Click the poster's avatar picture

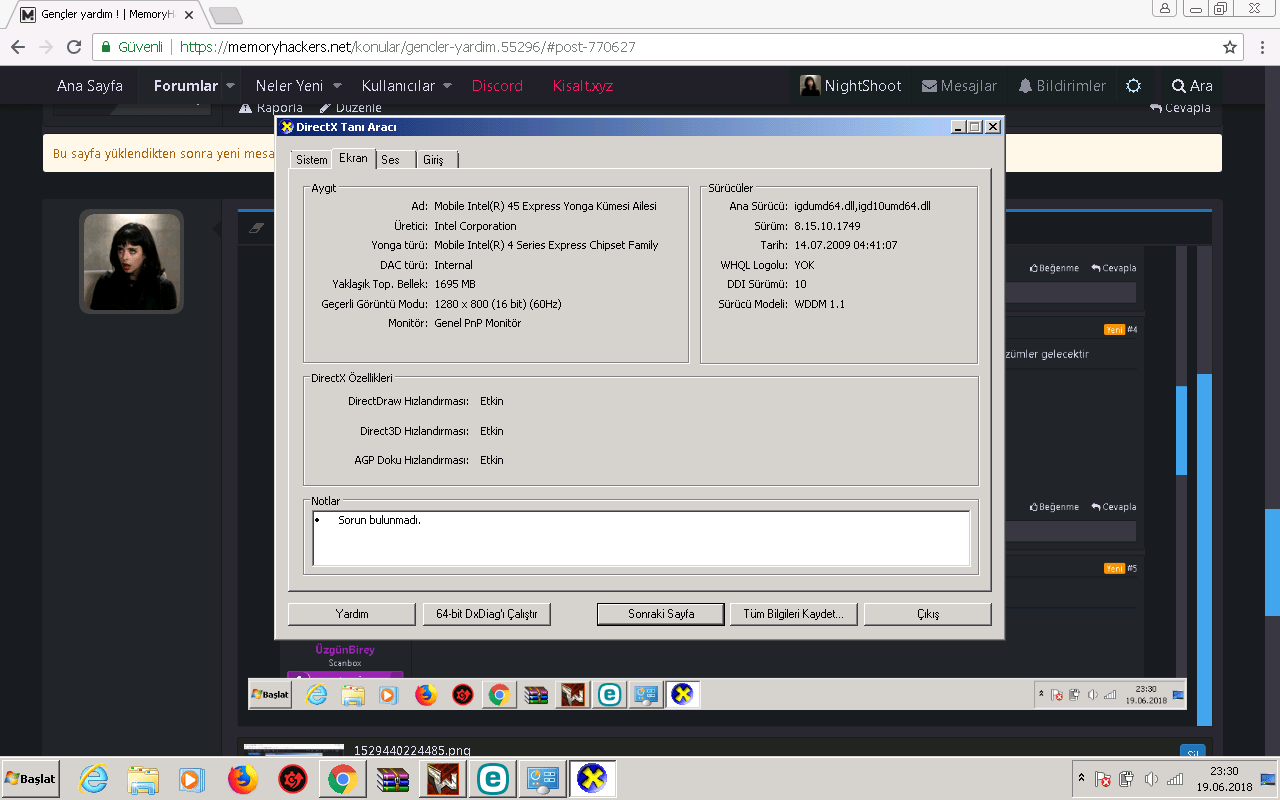[x=131, y=262]
